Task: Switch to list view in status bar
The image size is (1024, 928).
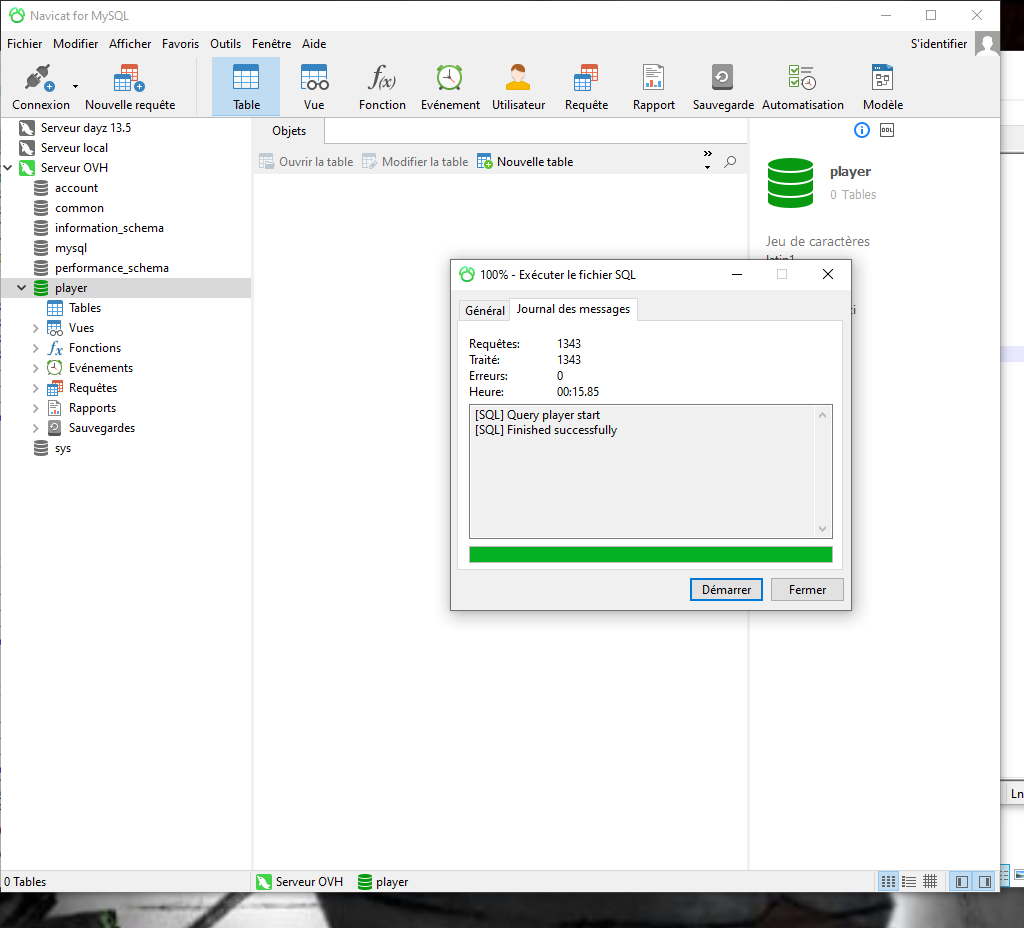Action: [x=909, y=882]
